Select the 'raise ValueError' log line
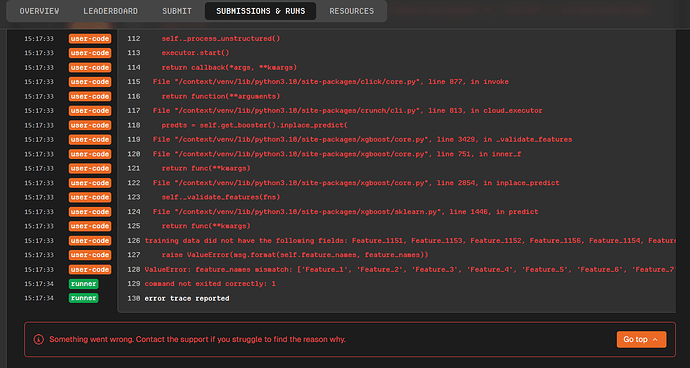This screenshot has height=368, width=690. 295,255
